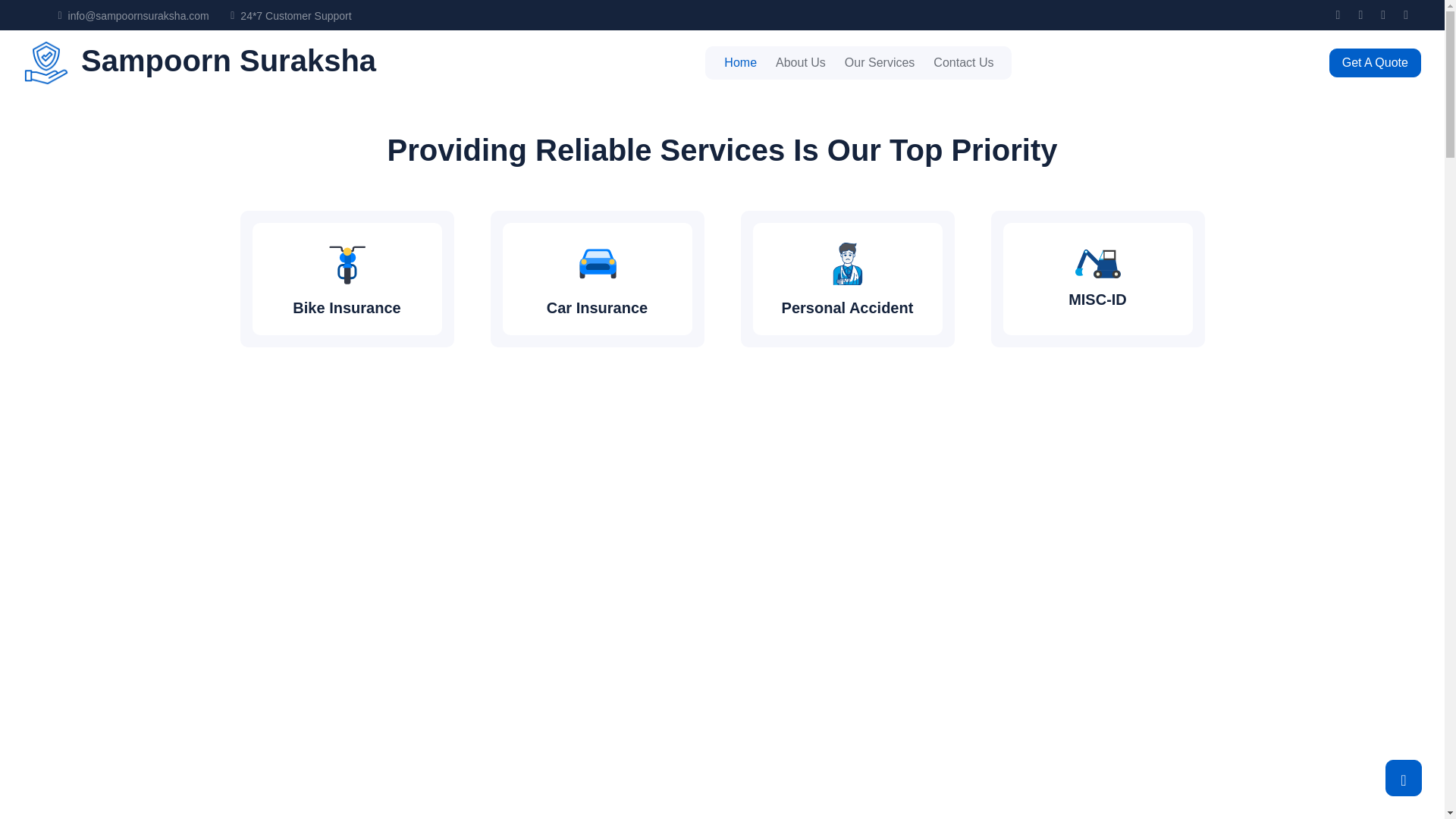The image size is (1456, 819).
Task: Click the Sampoorn Suraksha shield logo icon
Action: [x=46, y=63]
